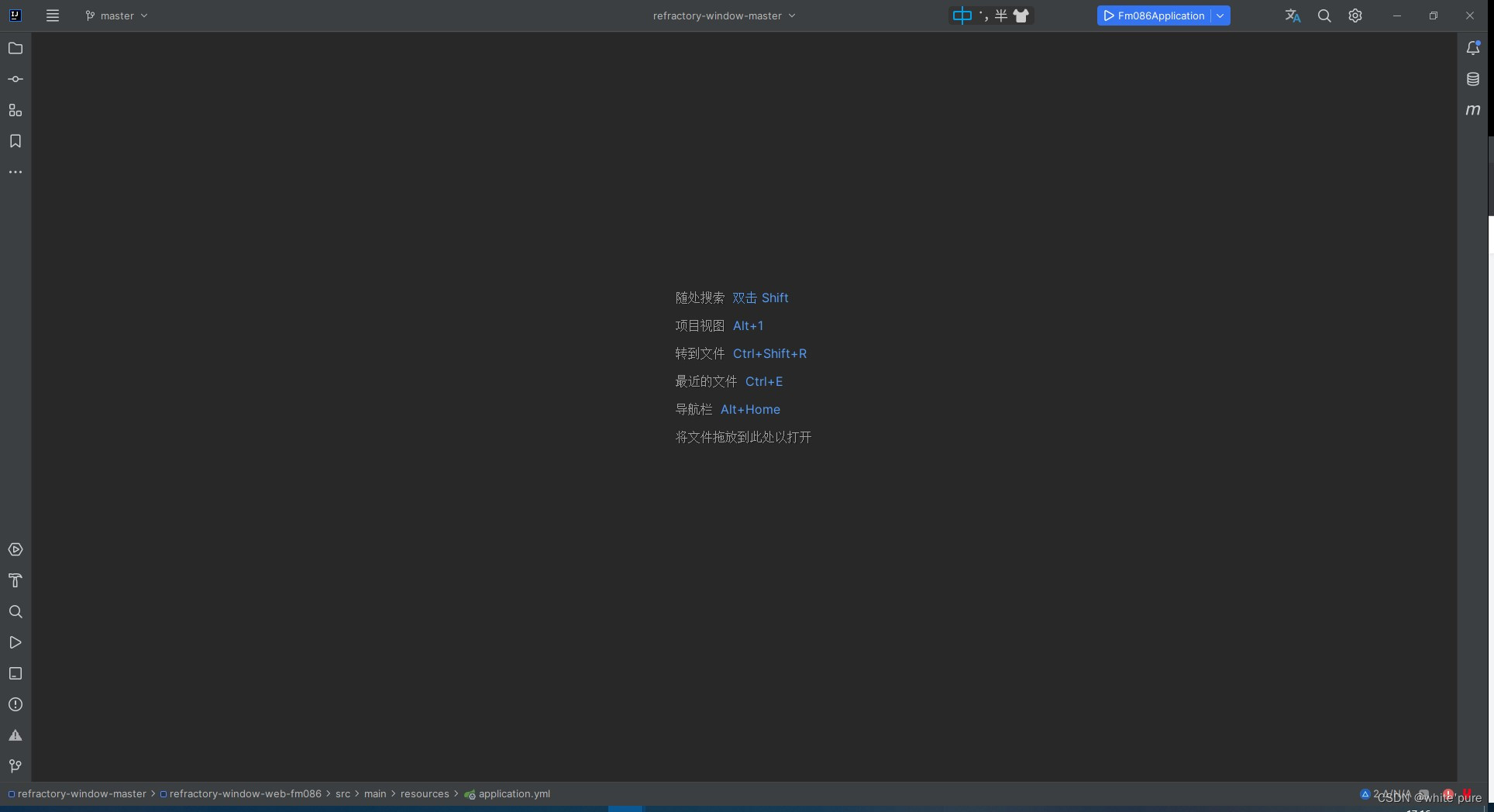Viewport: 1494px width, 812px height.
Task: Open the Structure tool window
Action: tap(15, 110)
